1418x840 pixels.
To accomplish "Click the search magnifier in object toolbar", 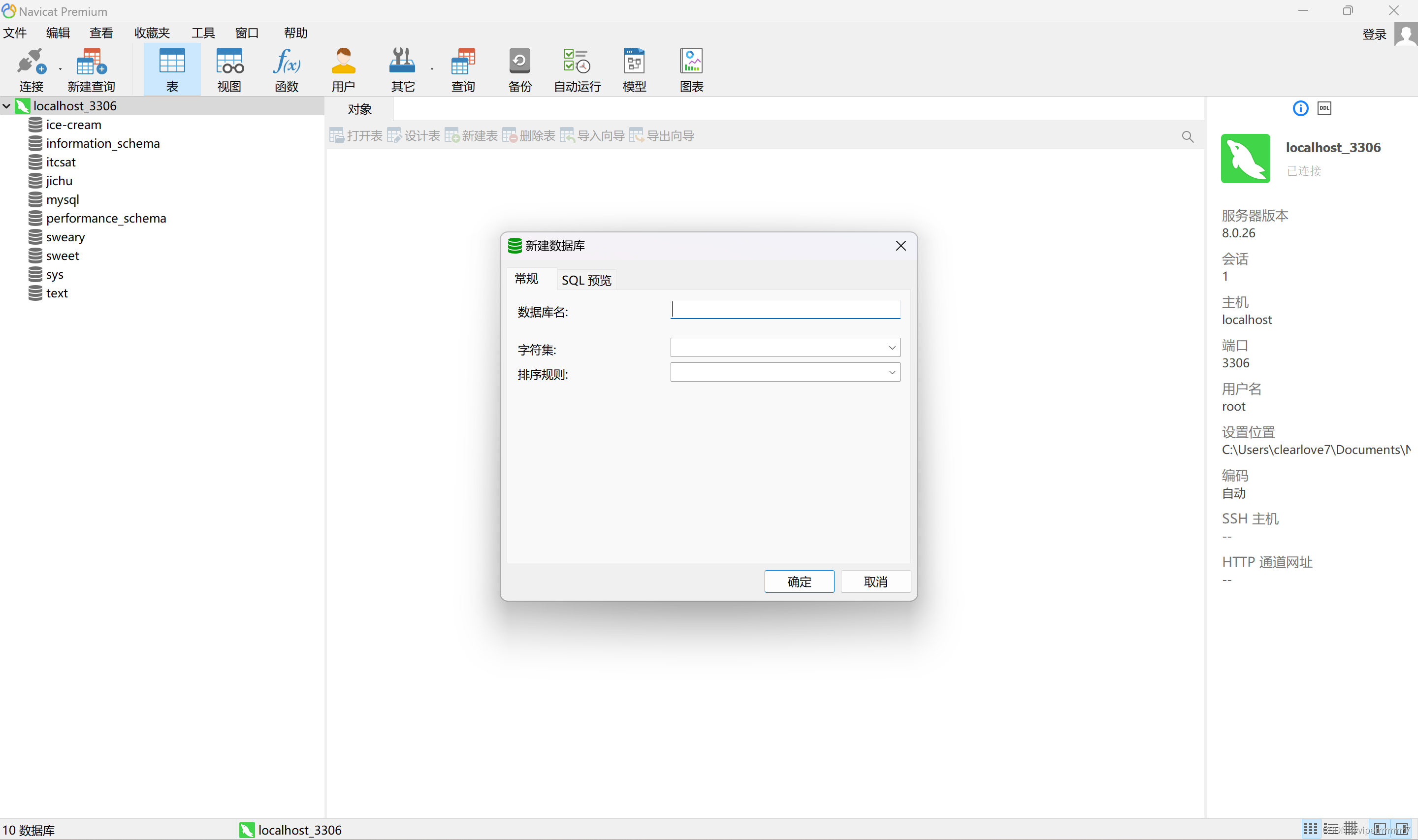I will [1187, 136].
